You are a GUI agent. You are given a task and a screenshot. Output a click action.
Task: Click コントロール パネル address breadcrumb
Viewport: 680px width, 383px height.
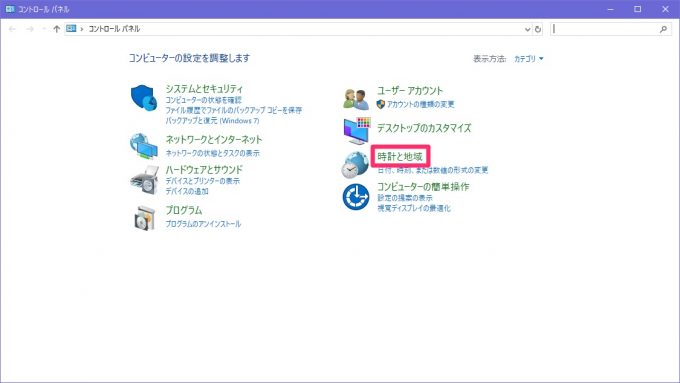click(114, 29)
